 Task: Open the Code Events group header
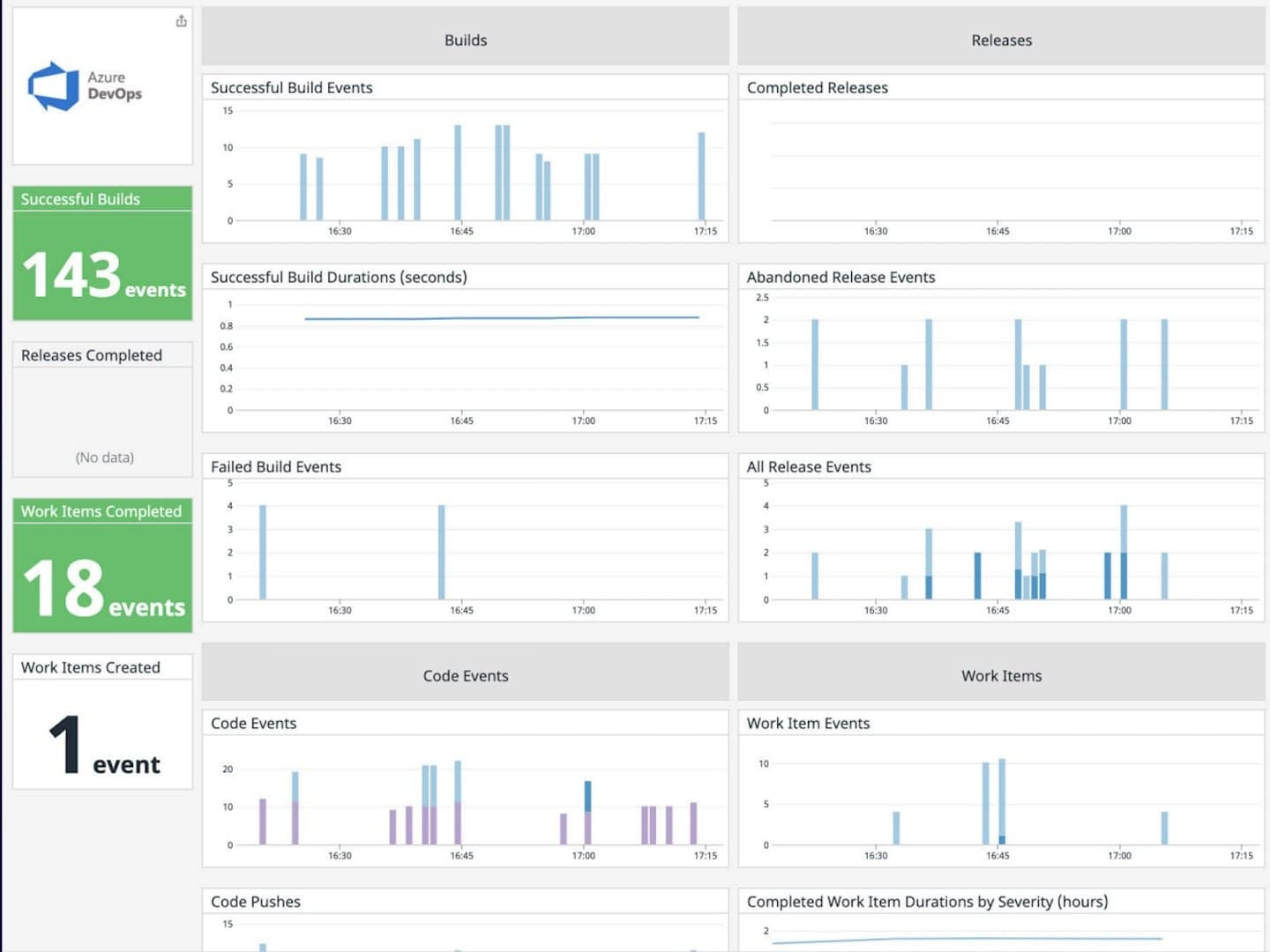(x=466, y=675)
